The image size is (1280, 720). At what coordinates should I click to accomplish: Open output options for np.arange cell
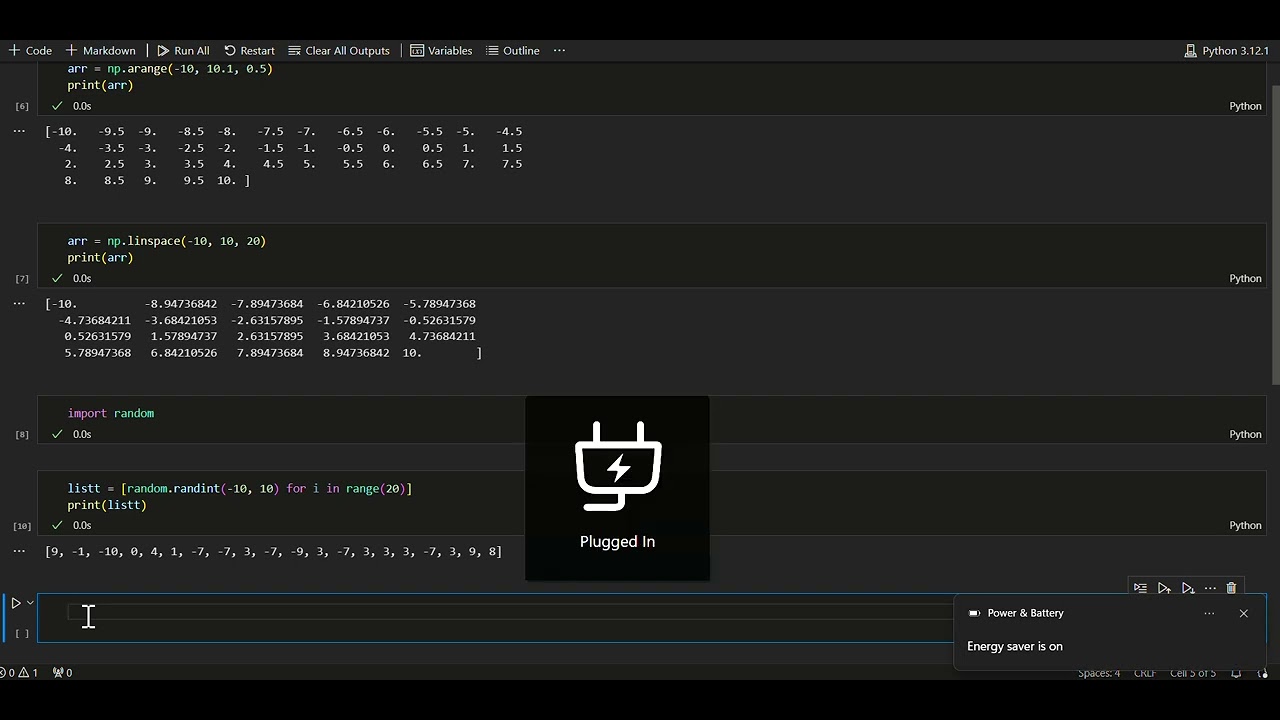[19, 131]
